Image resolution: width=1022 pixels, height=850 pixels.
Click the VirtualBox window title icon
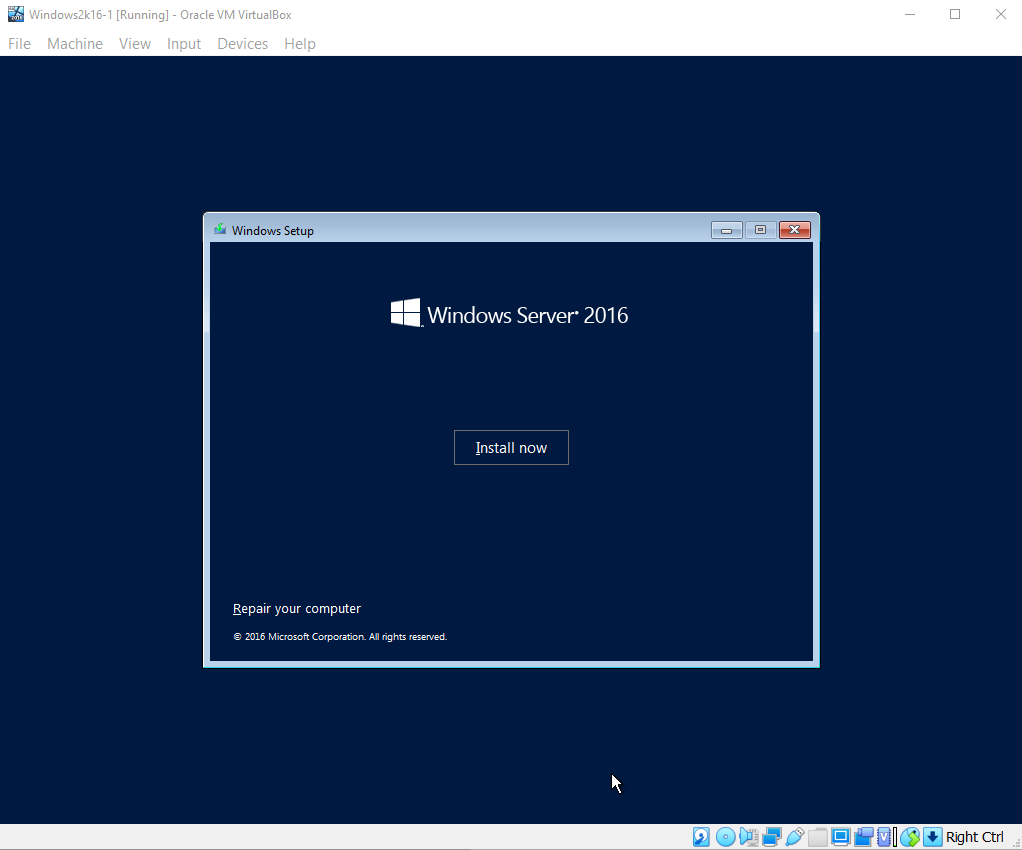point(16,14)
